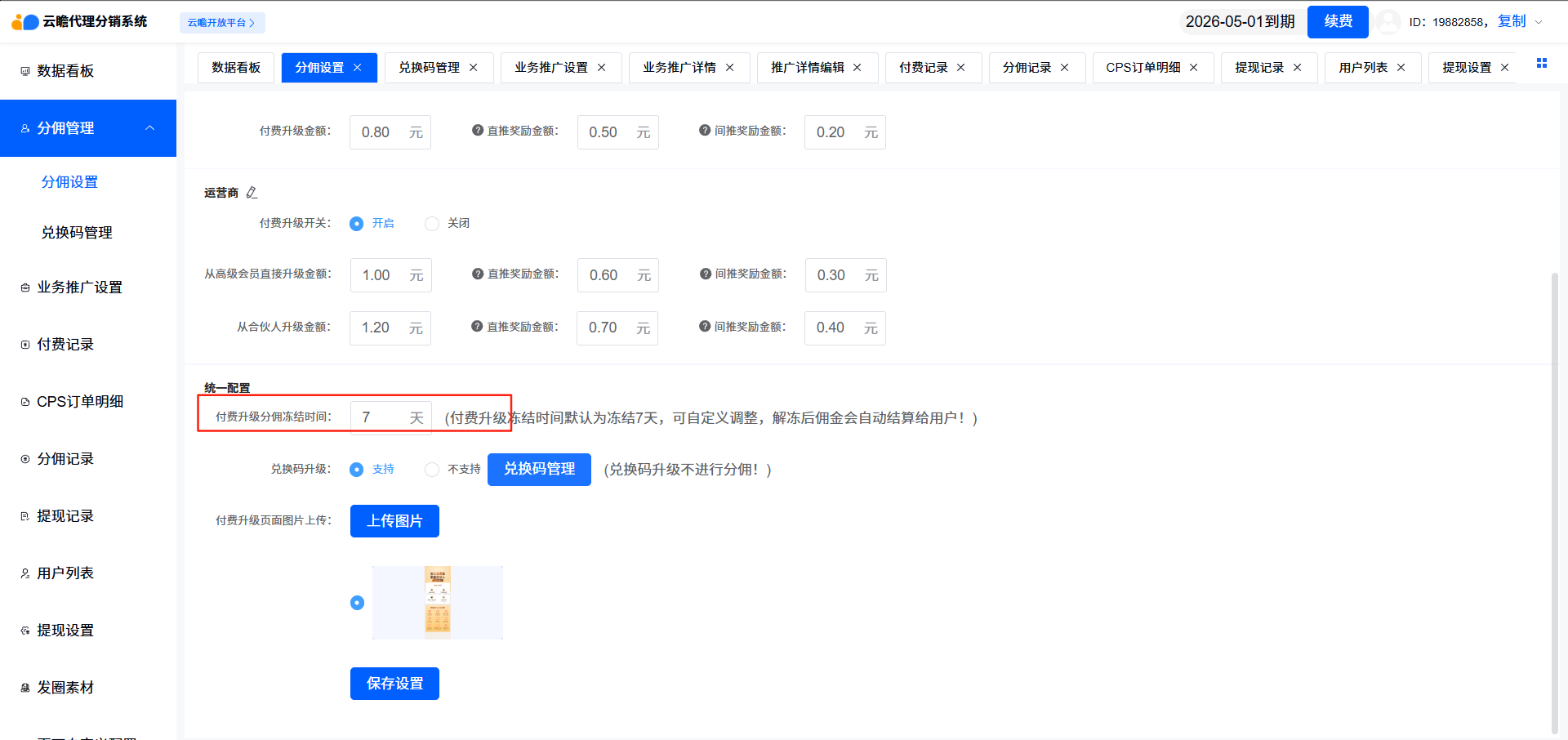This screenshot has width=1568, height=740.
Task: Focus the 从高级会员直接升级金额 input
Action: (x=391, y=275)
